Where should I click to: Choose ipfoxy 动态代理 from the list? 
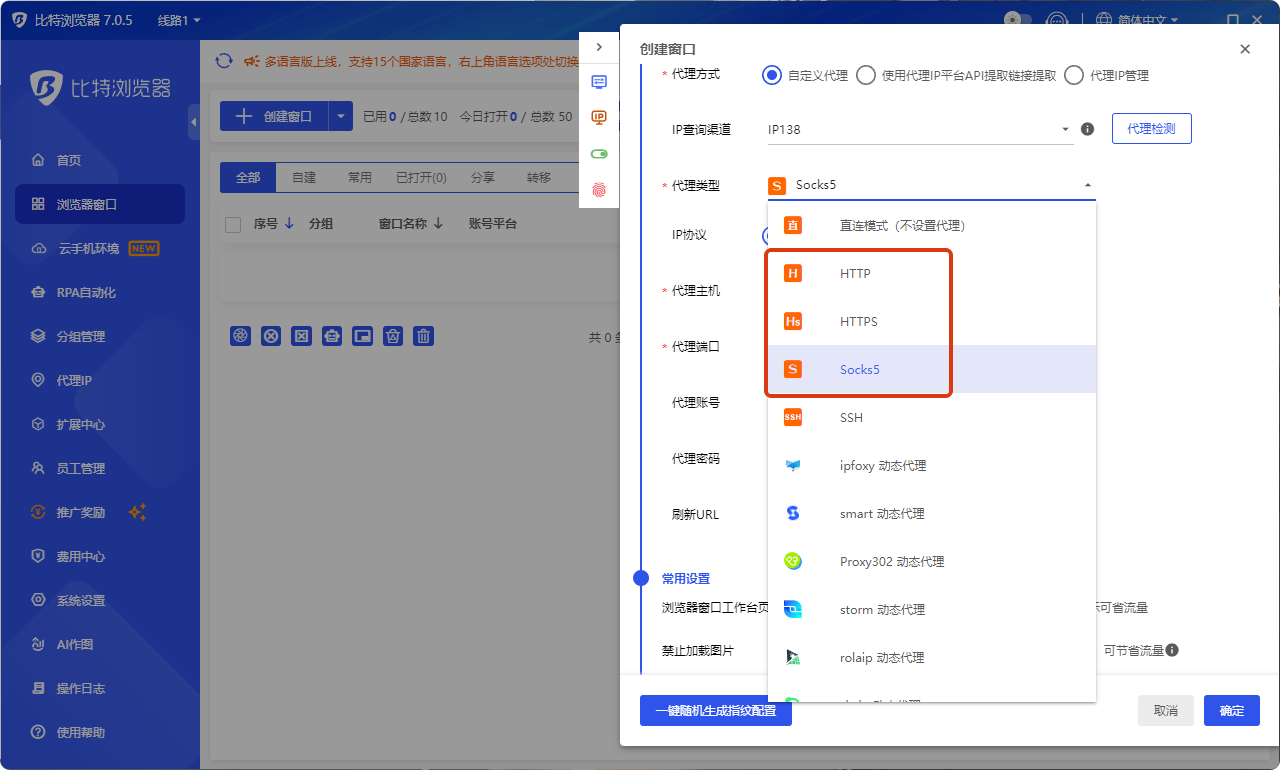[x=932, y=465]
